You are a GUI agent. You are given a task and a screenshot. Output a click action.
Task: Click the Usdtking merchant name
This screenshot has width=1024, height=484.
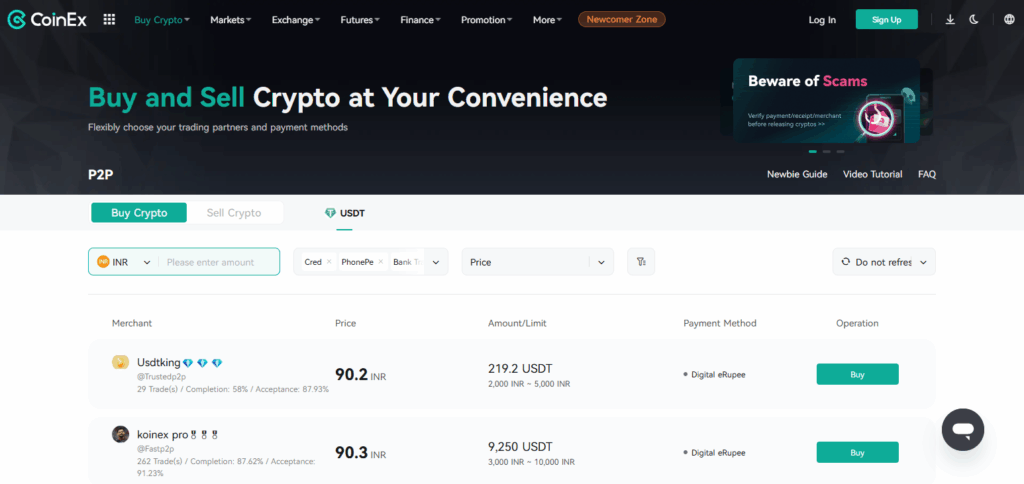pyautogui.click(x=159, y=363)
